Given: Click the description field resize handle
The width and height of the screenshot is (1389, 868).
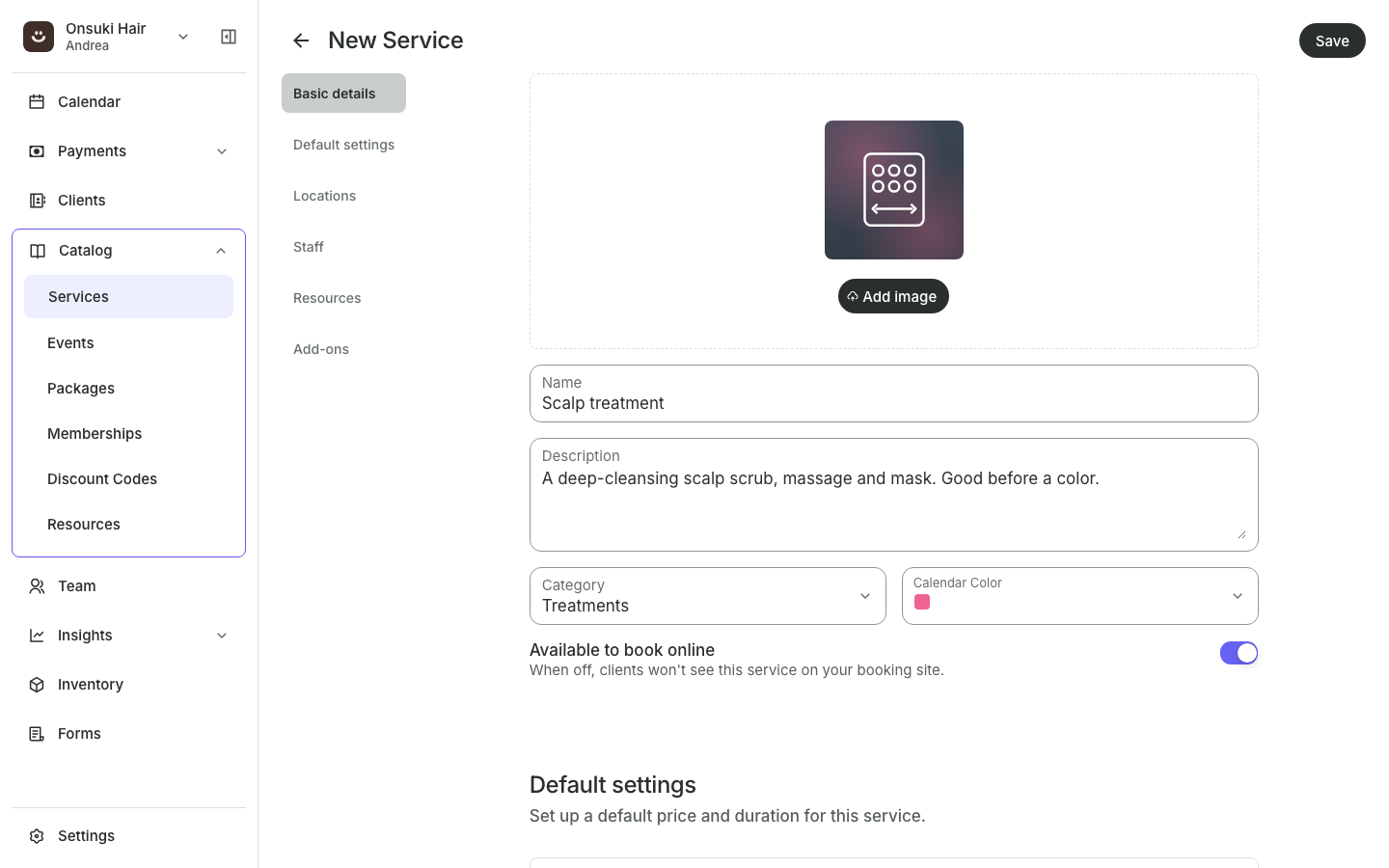Looking at the screenshot, I should coord(1241,534).
